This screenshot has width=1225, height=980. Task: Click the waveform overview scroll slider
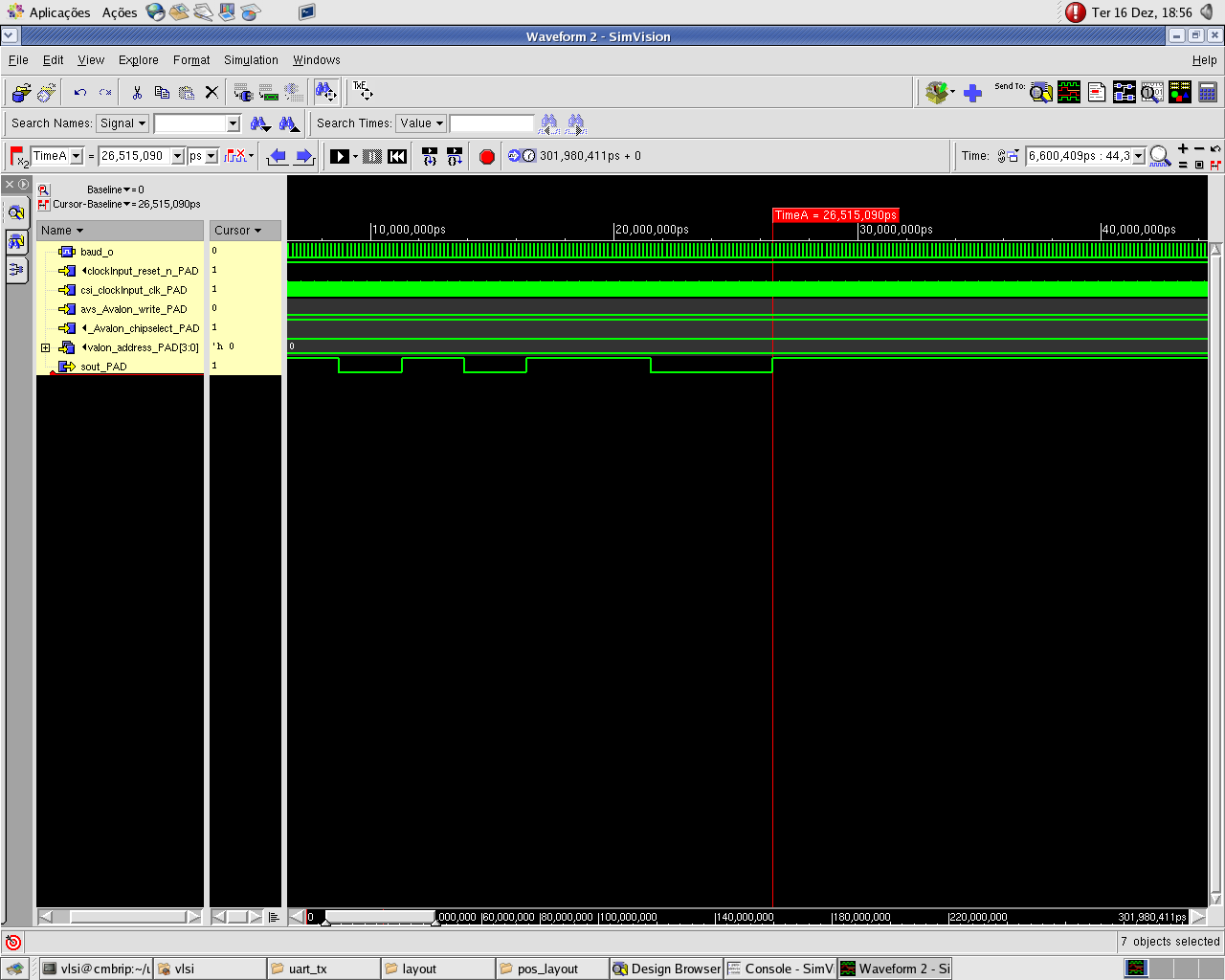coord(381,917)
